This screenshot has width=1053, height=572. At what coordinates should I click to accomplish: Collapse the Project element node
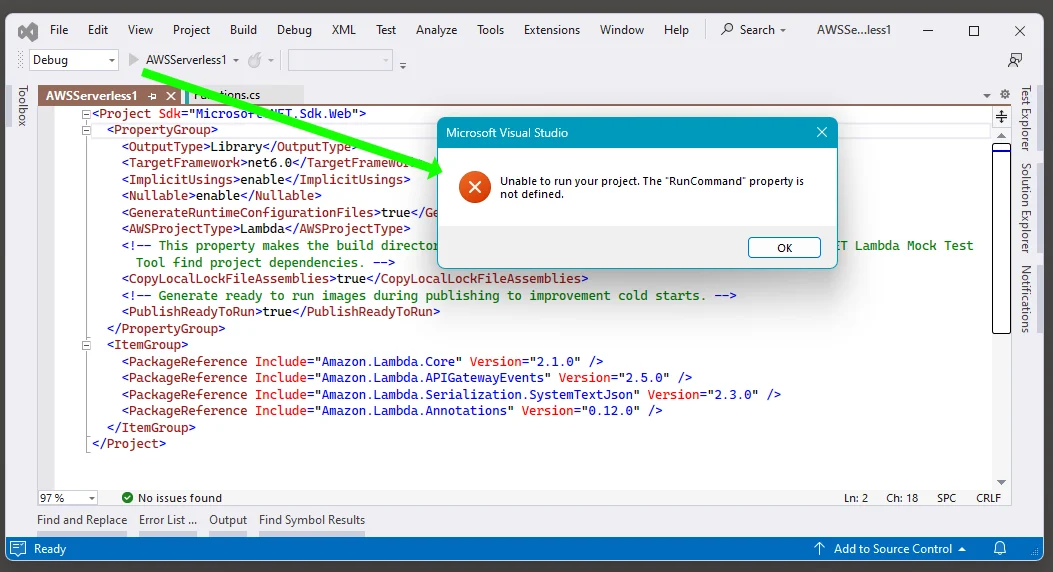tap(86, 114)
